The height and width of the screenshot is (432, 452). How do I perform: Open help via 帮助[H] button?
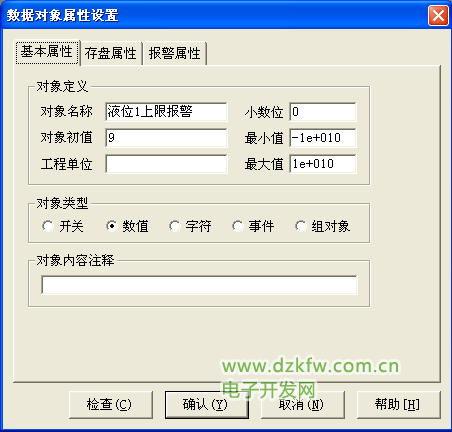click(x=399, y=405)
